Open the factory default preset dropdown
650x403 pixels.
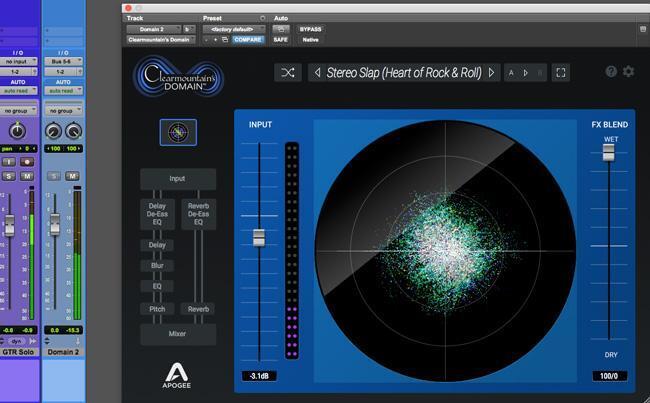(234, 29)
